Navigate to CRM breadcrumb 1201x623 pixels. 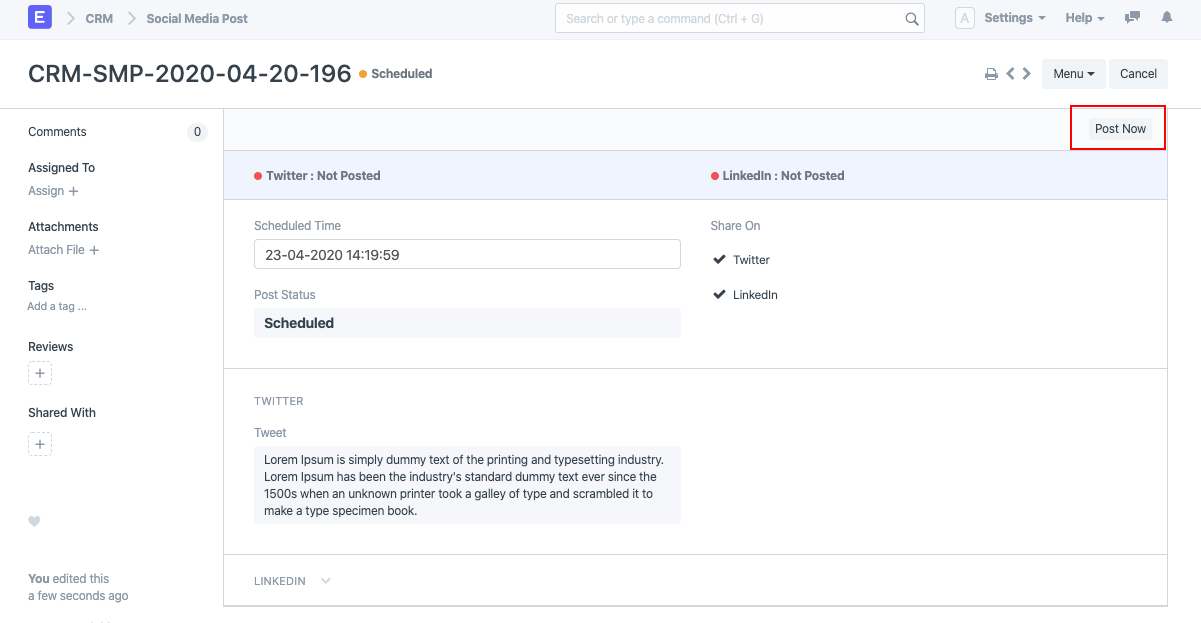pos(99,18)
